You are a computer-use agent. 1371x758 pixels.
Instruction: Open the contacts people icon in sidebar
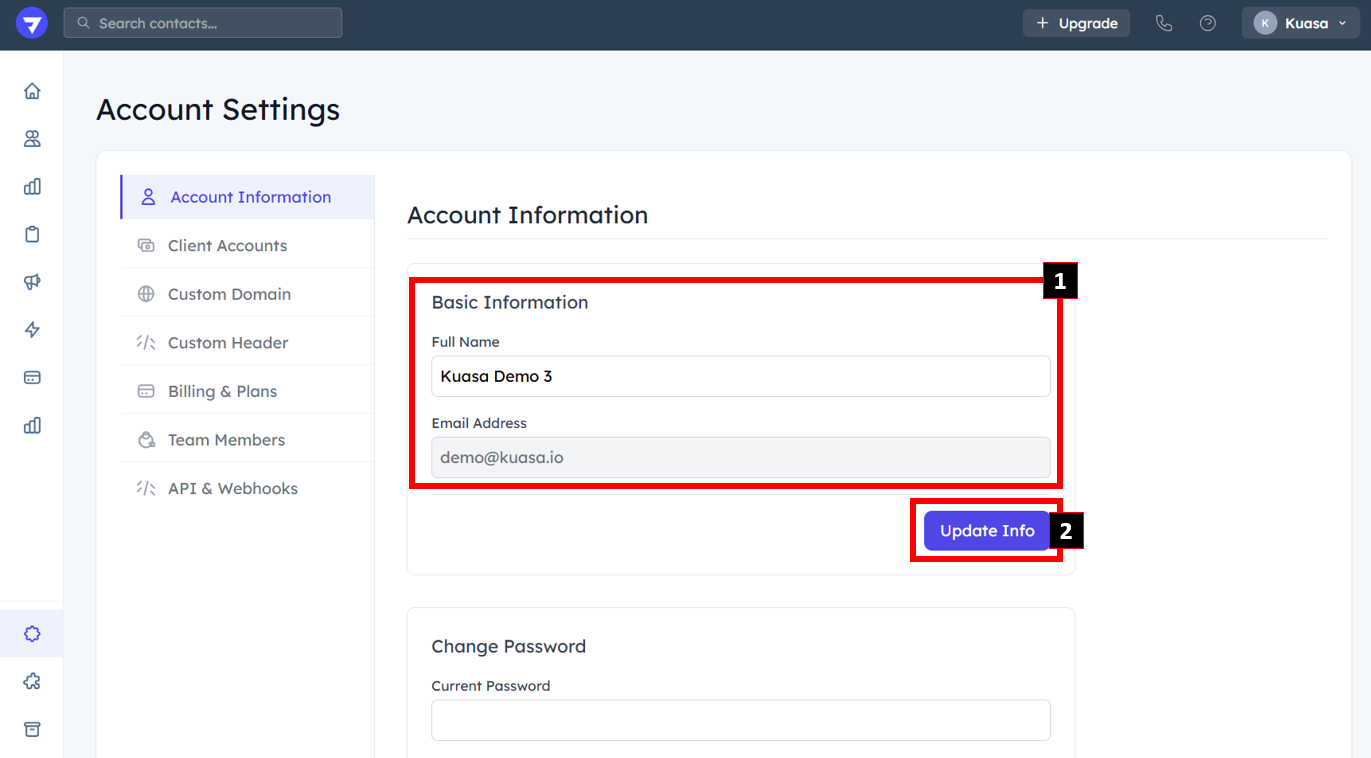coord(32,139)
